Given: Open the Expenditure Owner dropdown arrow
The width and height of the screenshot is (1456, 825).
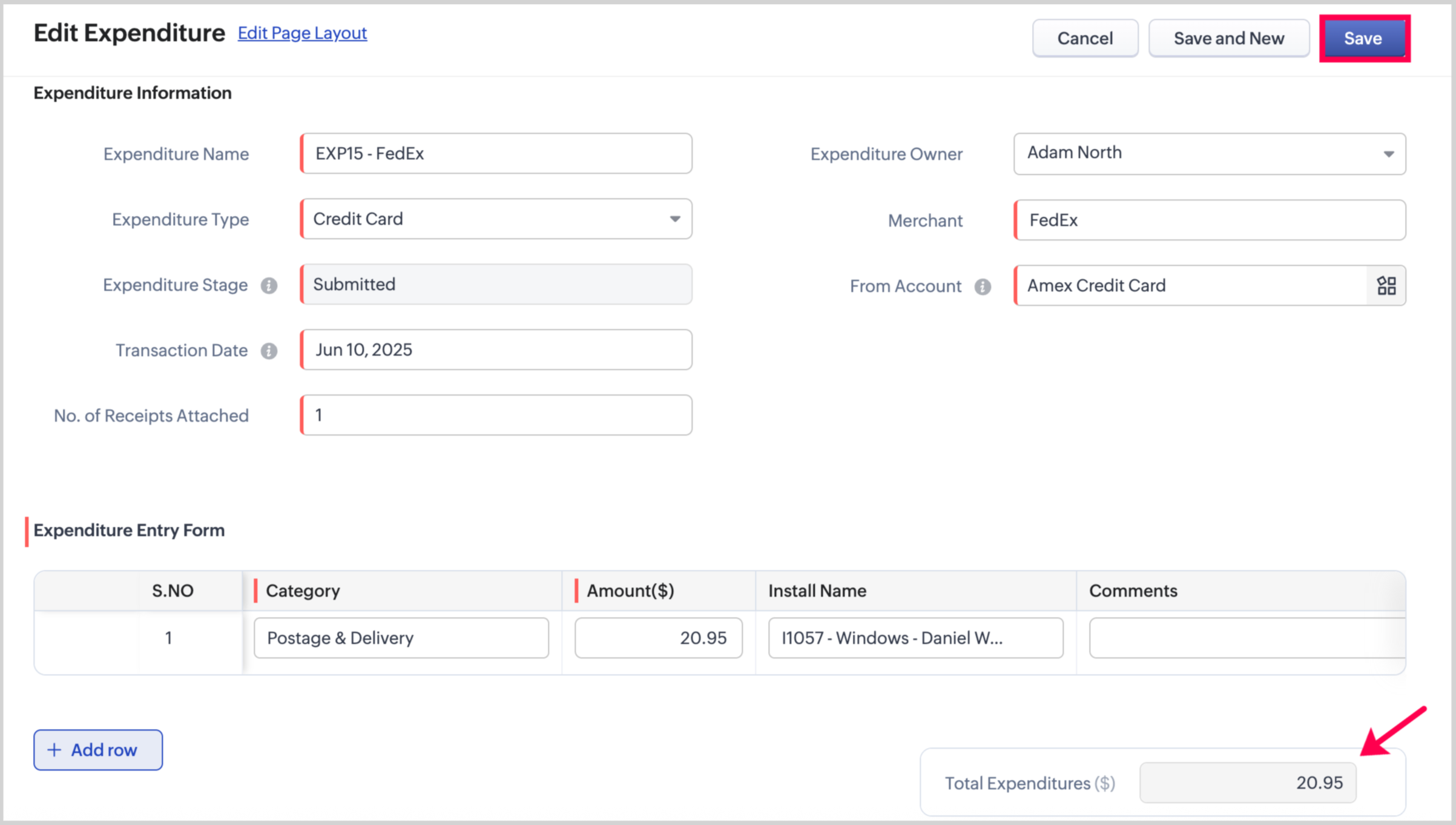Looking at the screenshot, I should [x=1388, y=154].
